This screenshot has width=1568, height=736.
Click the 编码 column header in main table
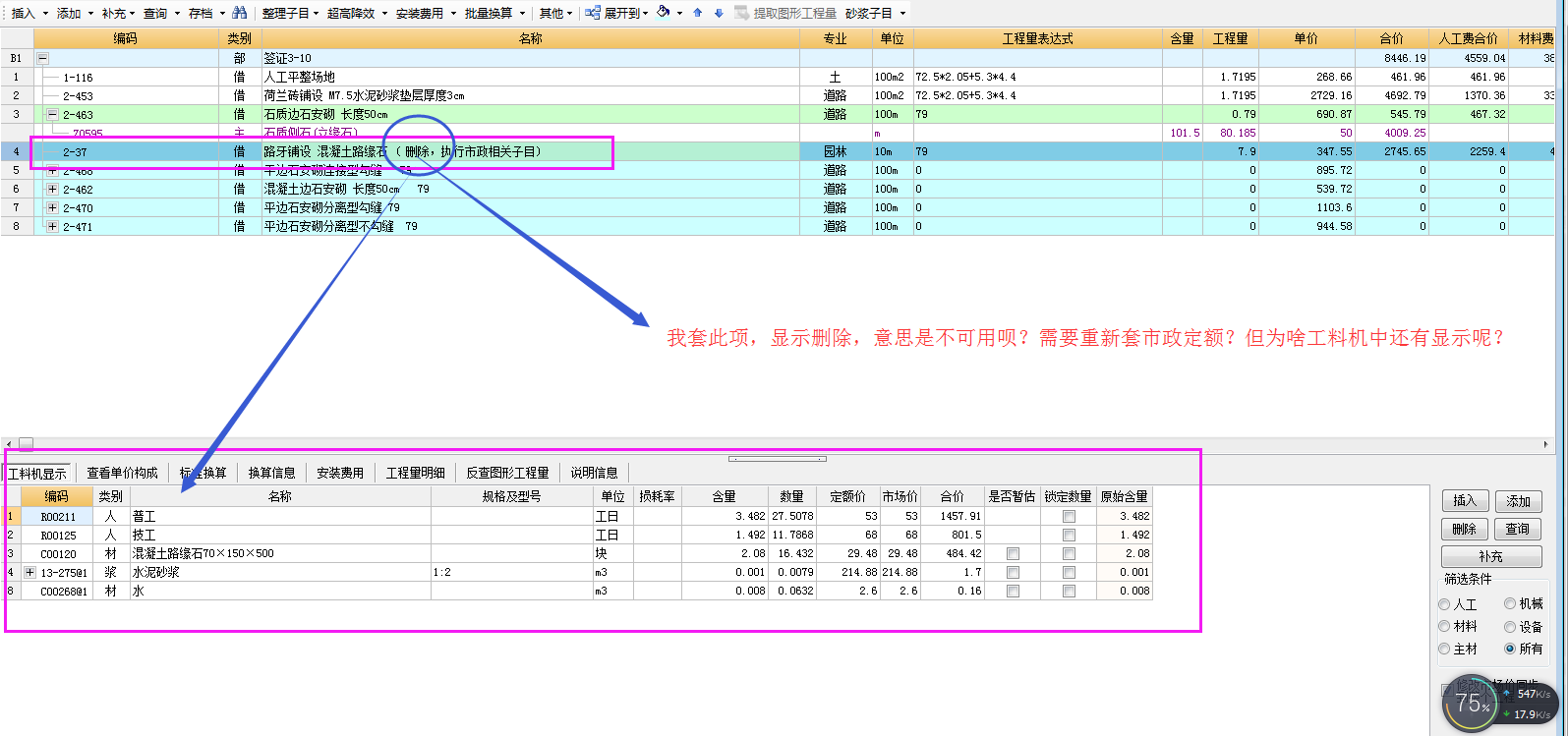pos(125,38)
